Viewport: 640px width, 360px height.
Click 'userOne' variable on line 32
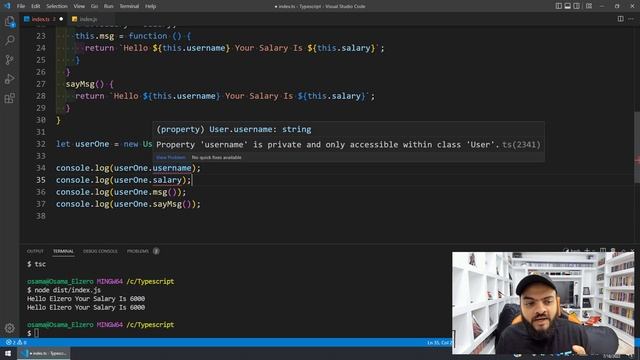[92, 144]
